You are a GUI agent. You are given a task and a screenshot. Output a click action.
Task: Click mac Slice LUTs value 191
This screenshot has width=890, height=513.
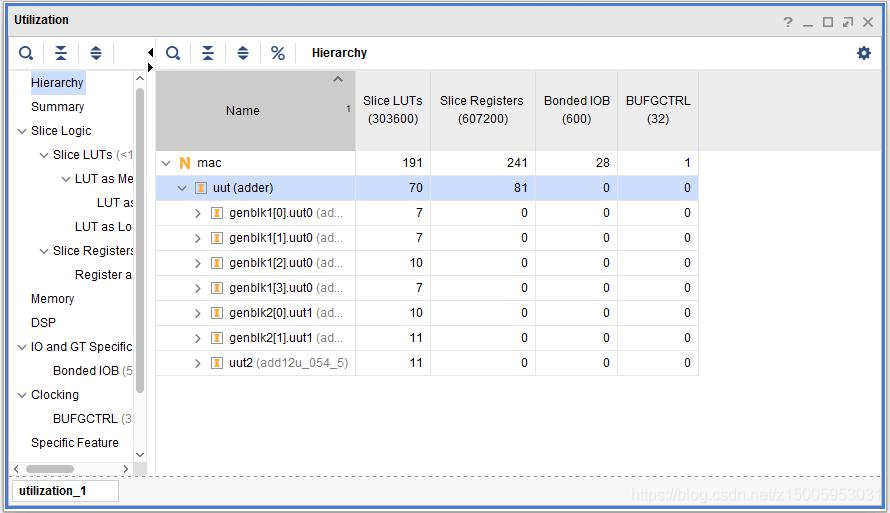coord(413,163)
